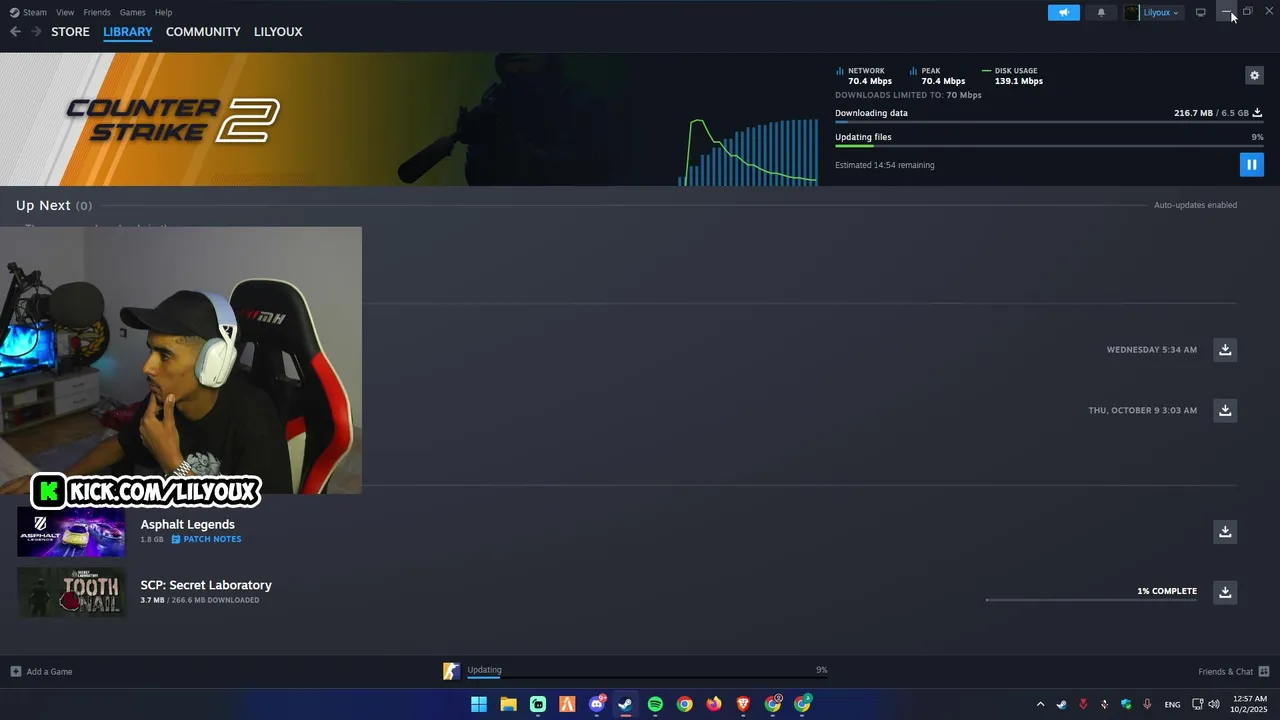Show hidden system tray icons
1280x720 pixels.
point(1040,704)
